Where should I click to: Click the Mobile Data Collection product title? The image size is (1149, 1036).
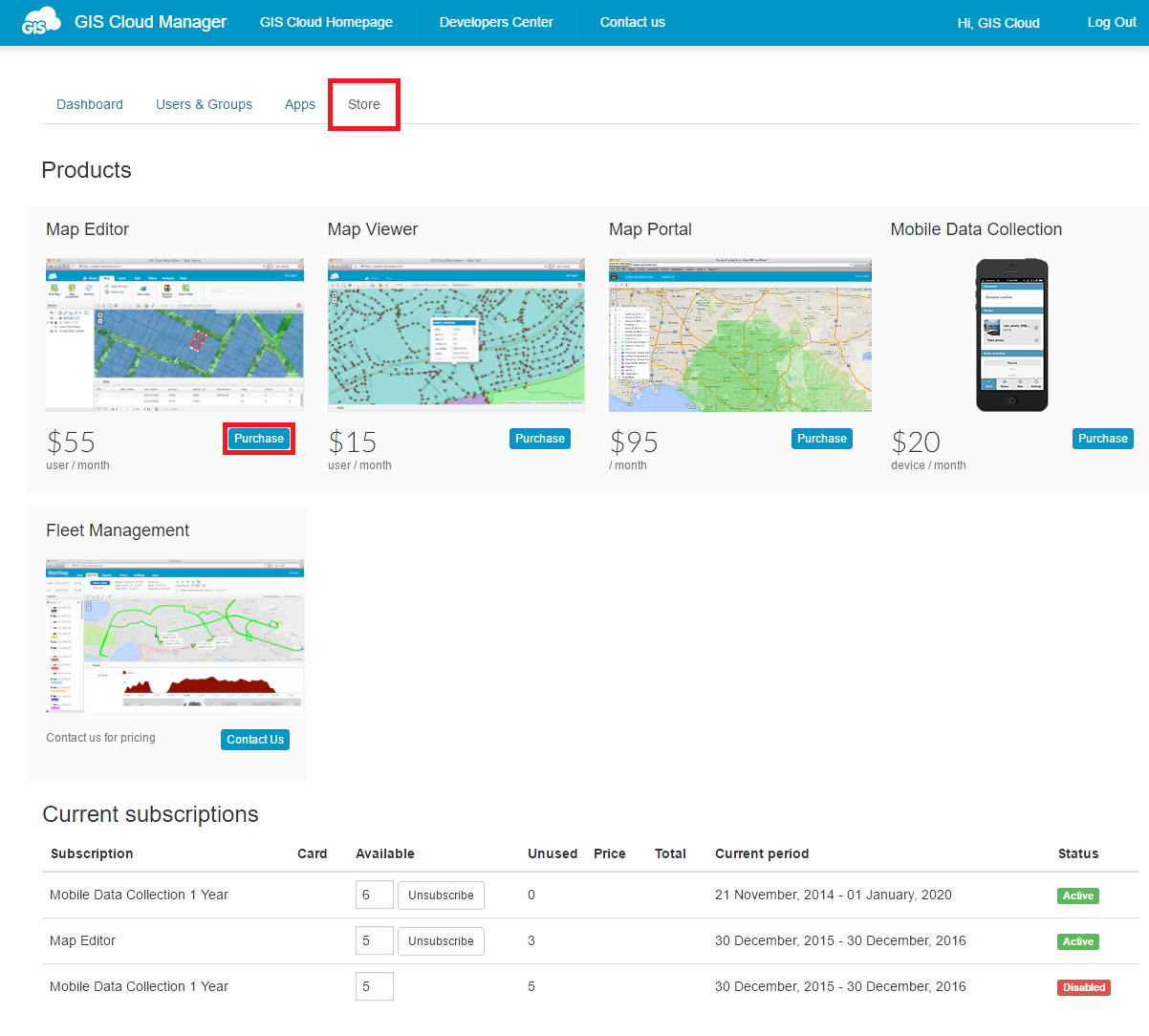tap(976, 229)
